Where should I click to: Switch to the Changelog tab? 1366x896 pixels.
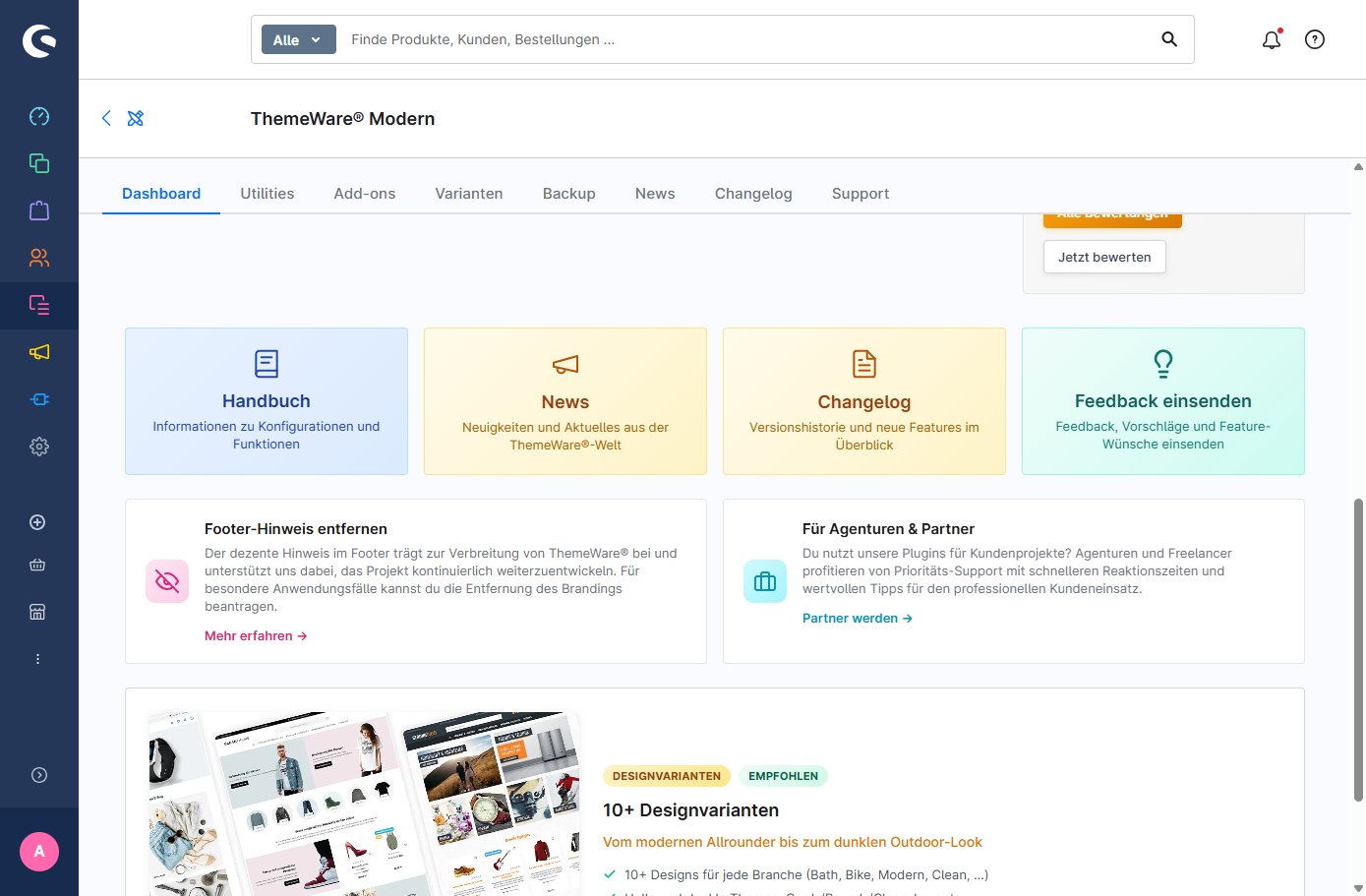click(x=753, y=194)
